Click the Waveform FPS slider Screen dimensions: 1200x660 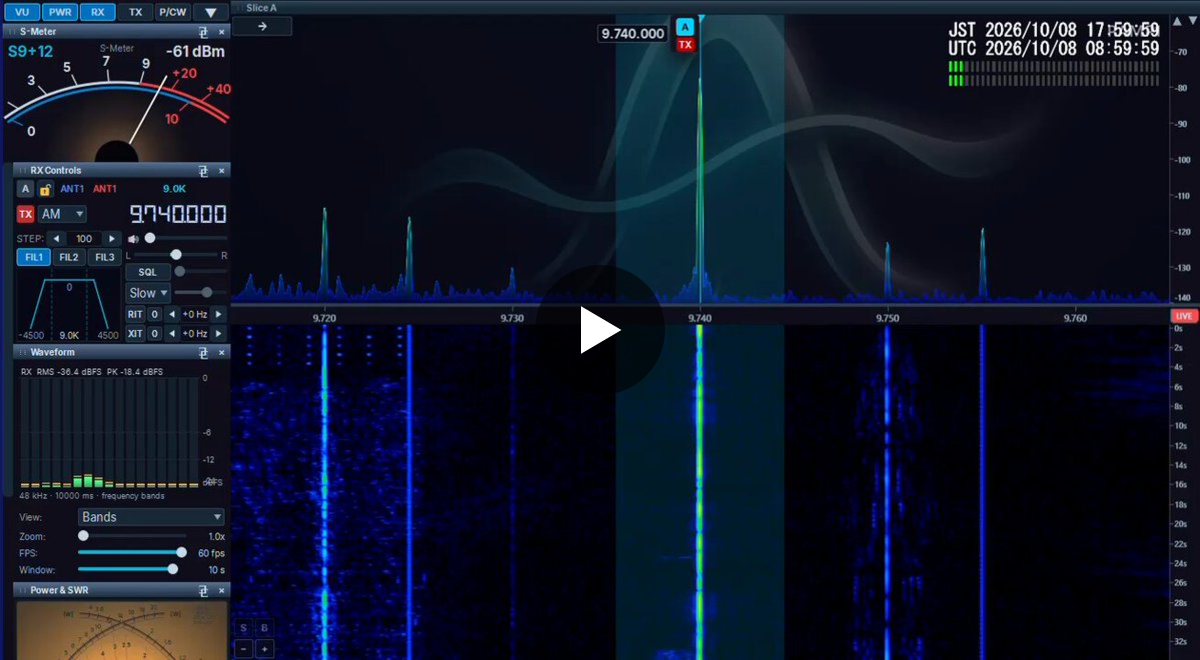[x=130, y=552]
